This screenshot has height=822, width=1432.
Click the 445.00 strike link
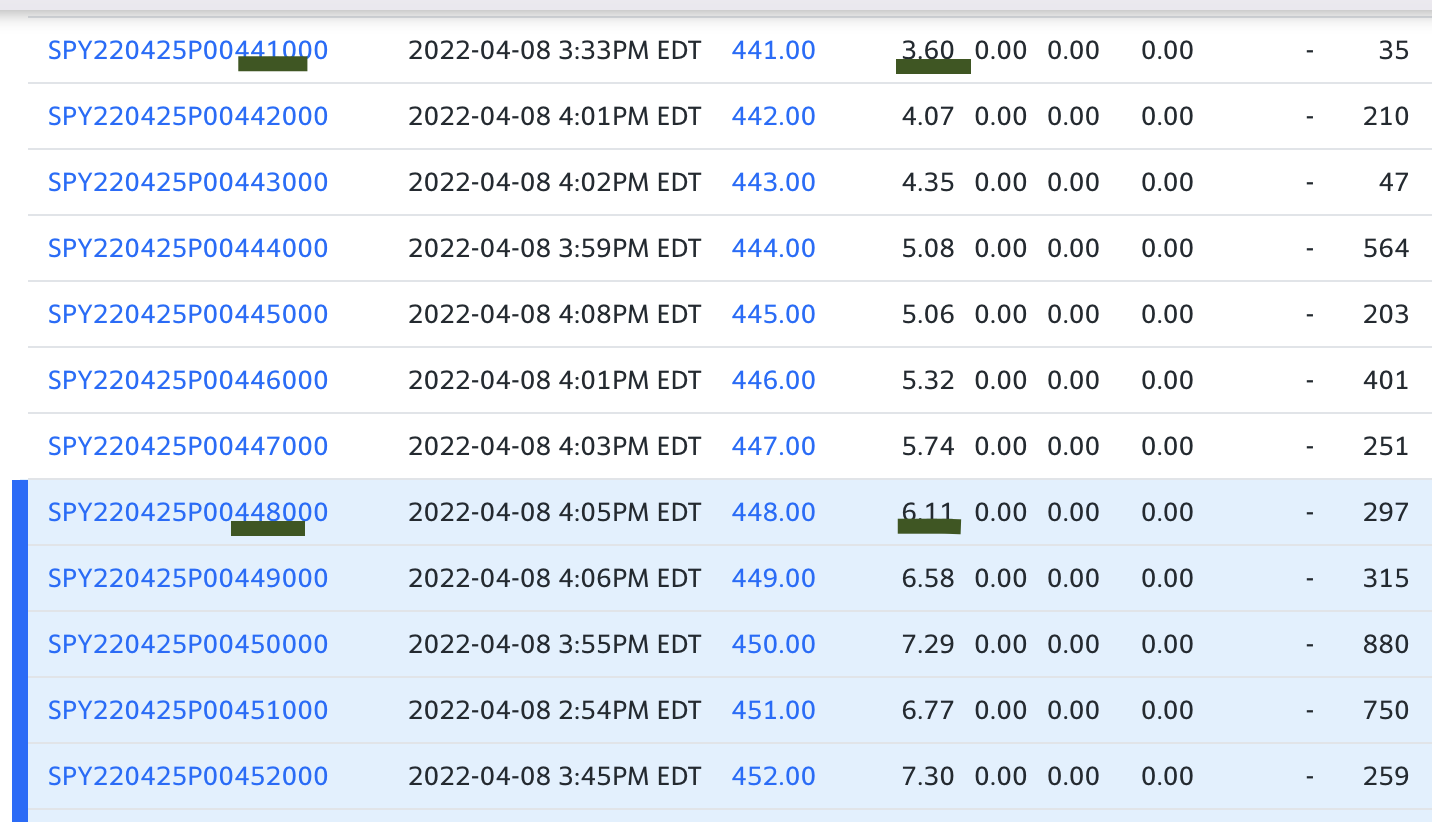pyautogui.click(x=774, y=314)
